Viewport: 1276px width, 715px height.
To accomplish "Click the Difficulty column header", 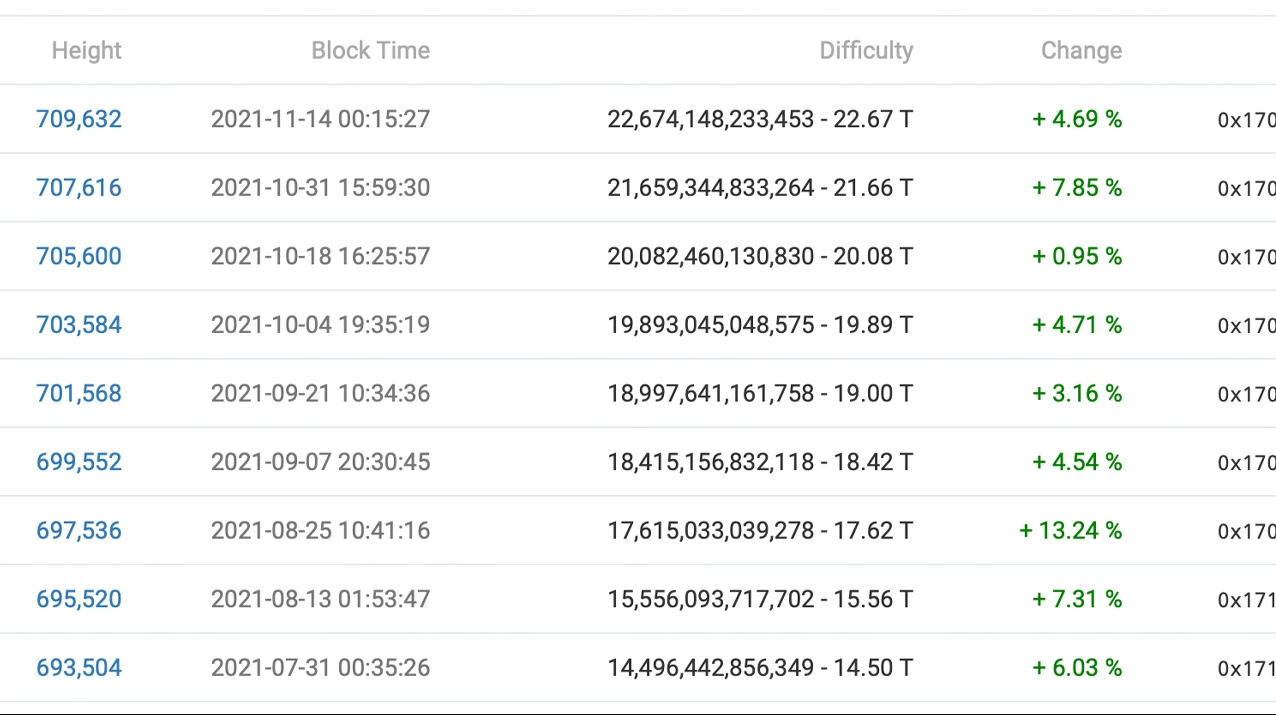I will tap(867, 50).
